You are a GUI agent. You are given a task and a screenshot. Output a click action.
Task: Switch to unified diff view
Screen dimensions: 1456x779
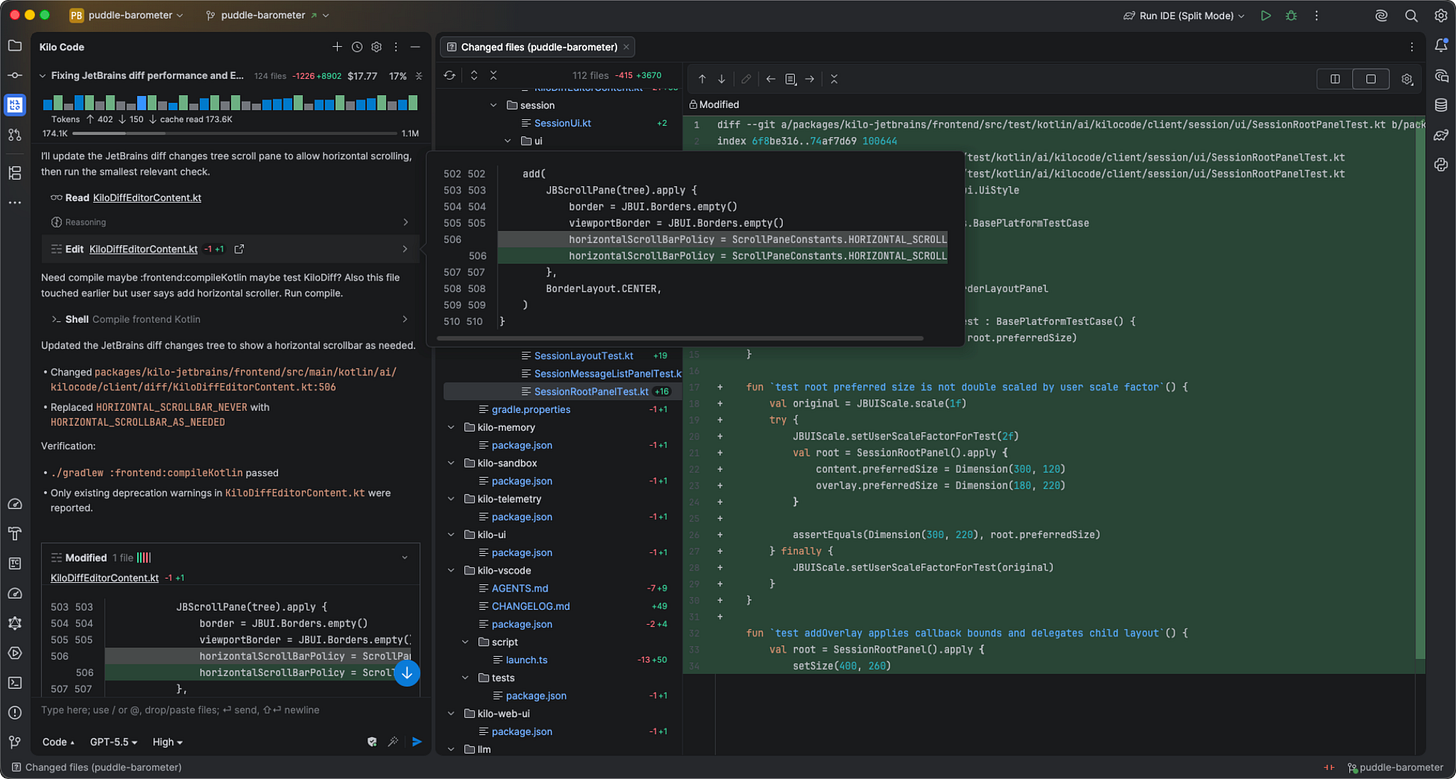tap(1370, 79)
